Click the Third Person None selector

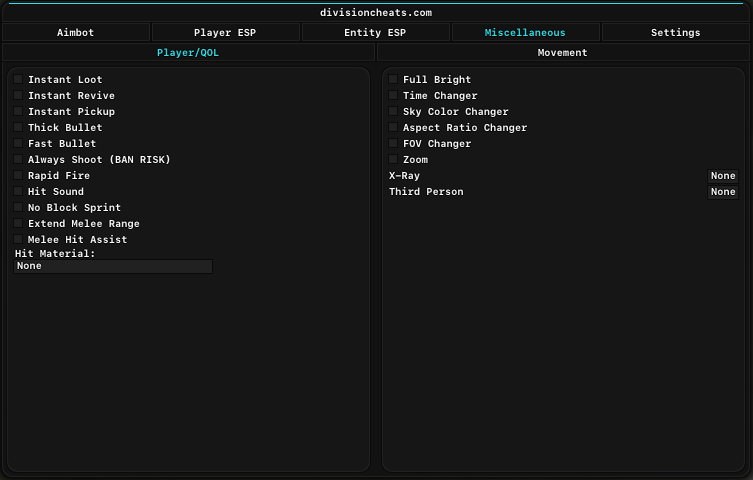722,192
